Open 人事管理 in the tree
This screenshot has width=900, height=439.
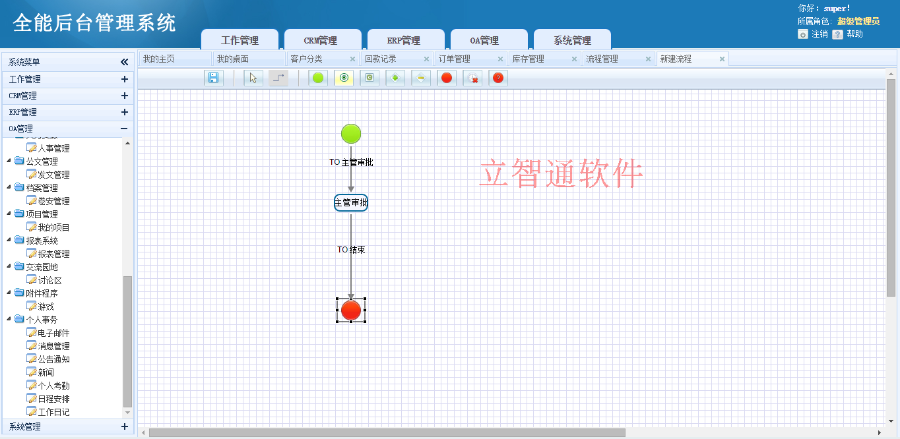tap(54, 149)
